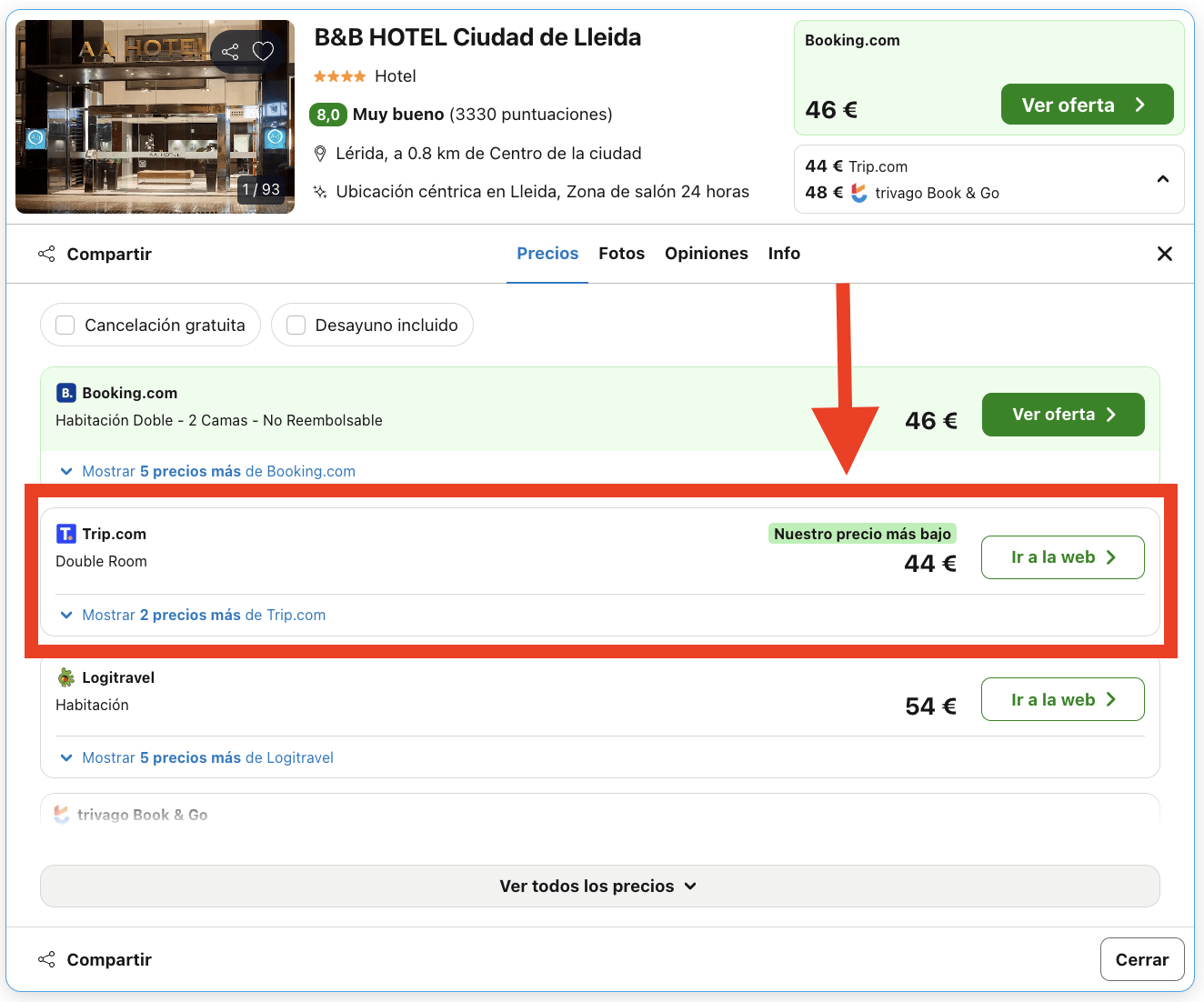Click the 44 € Trip.com summary price

pyautogui.click(x=857, y=166)
